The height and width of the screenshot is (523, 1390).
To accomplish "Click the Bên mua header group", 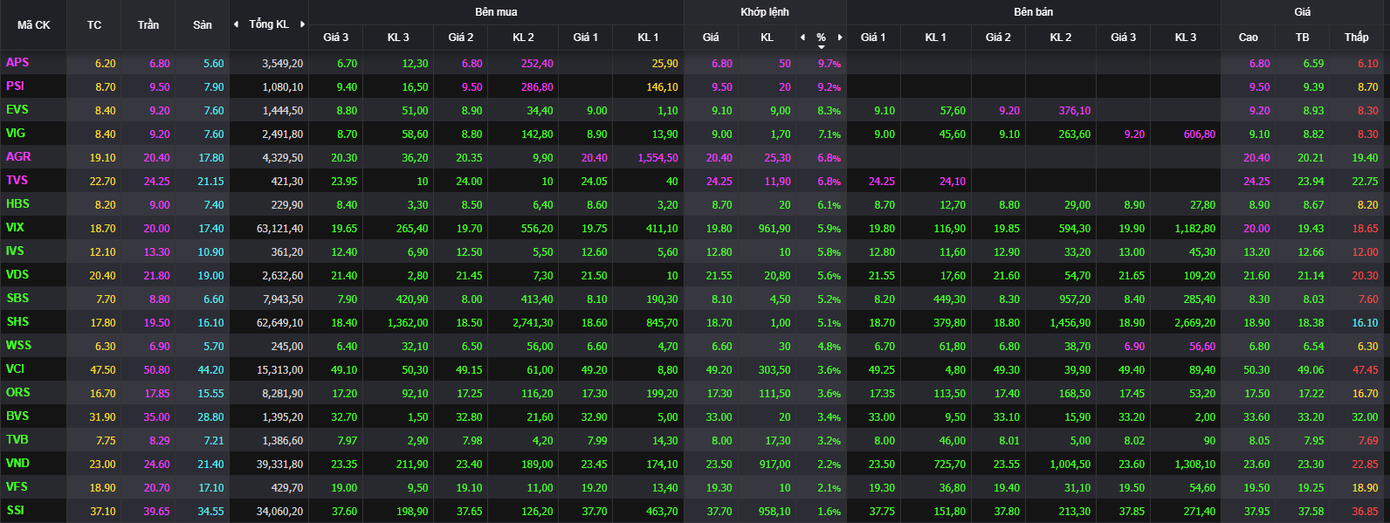I will pos(496,12).
